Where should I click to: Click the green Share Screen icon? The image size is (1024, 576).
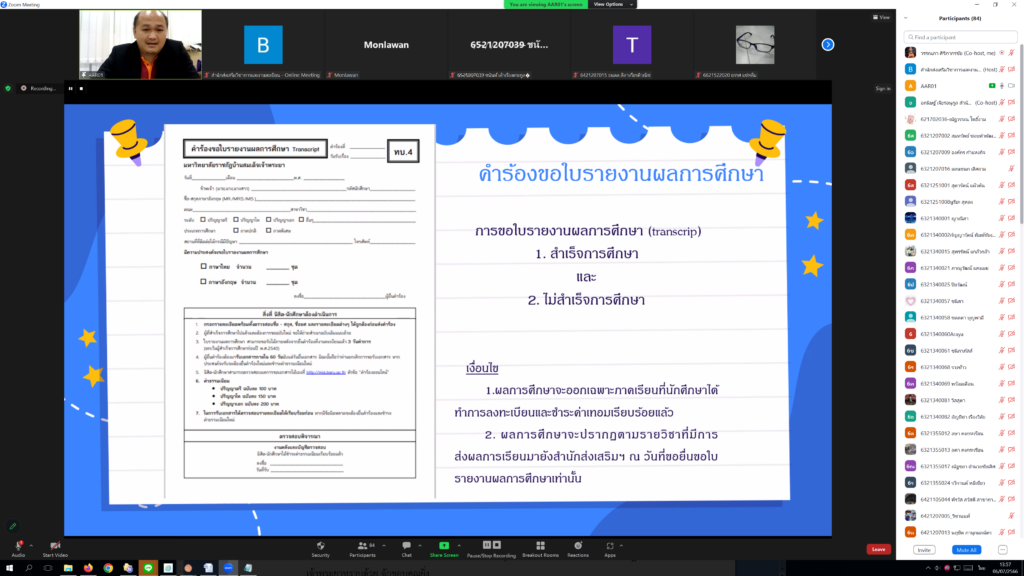pos(444,546)
